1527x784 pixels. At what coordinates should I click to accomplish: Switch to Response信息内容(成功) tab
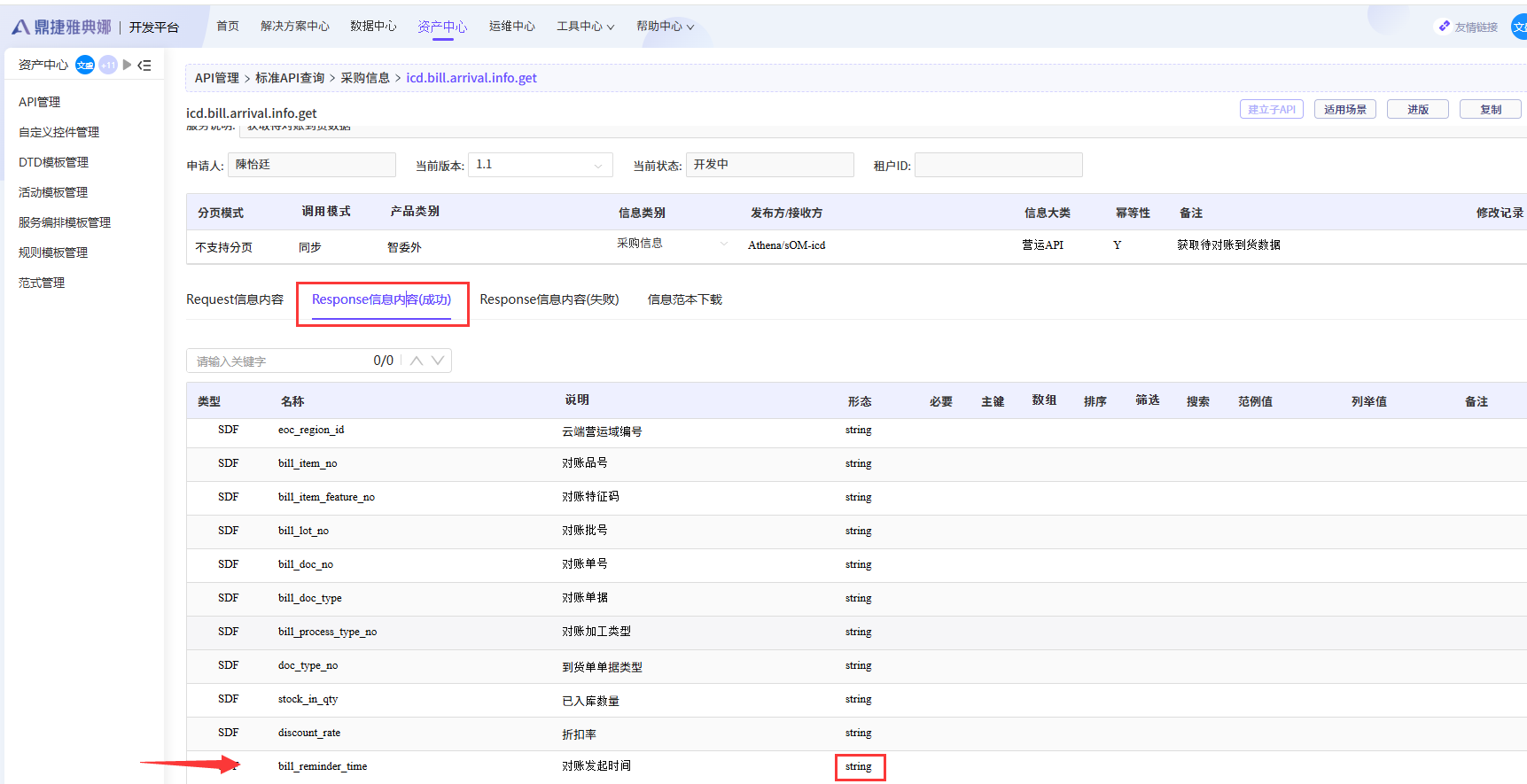[x=382, y=299]
